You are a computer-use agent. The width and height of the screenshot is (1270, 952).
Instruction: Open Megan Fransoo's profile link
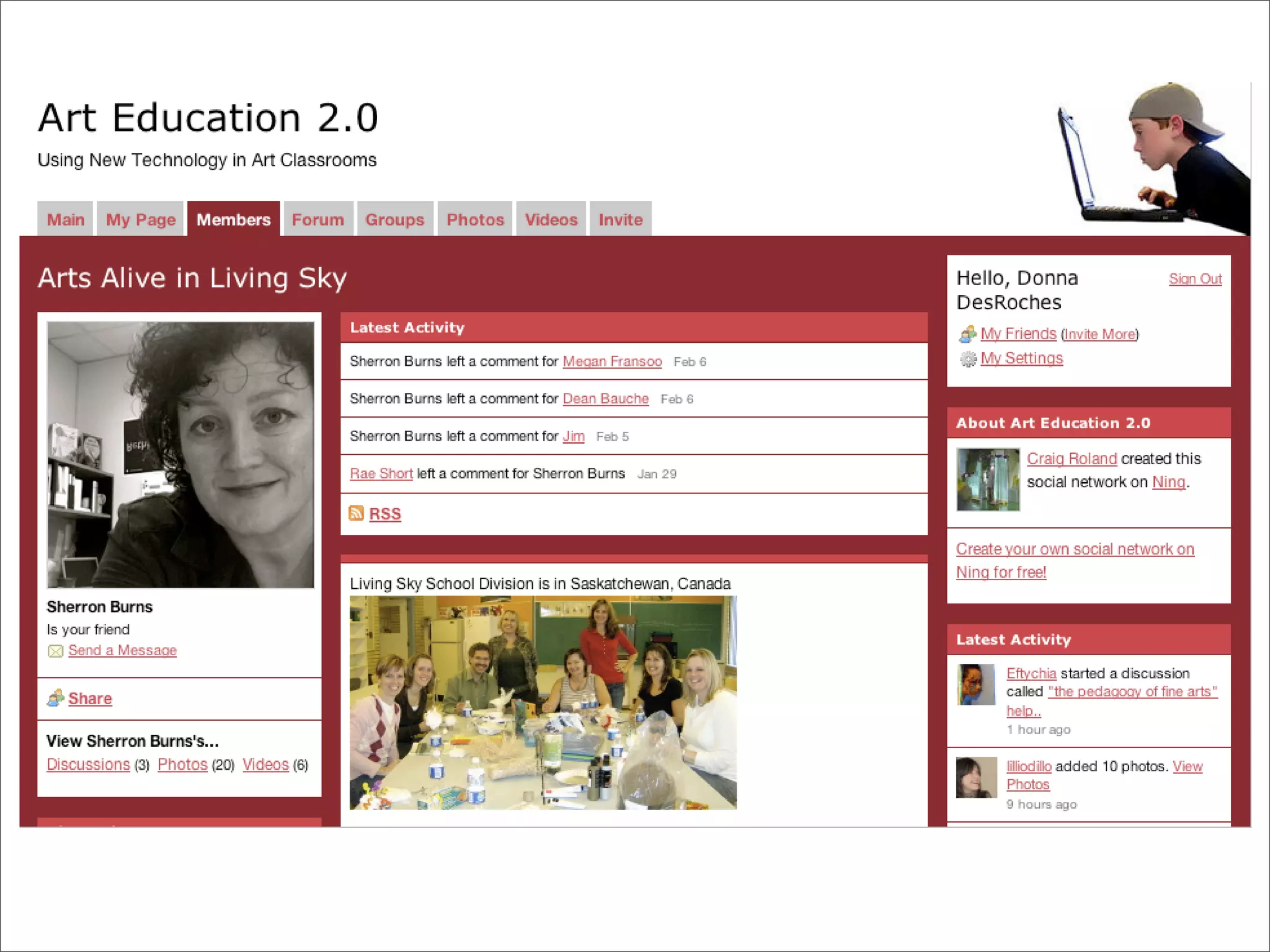point(611,361)
